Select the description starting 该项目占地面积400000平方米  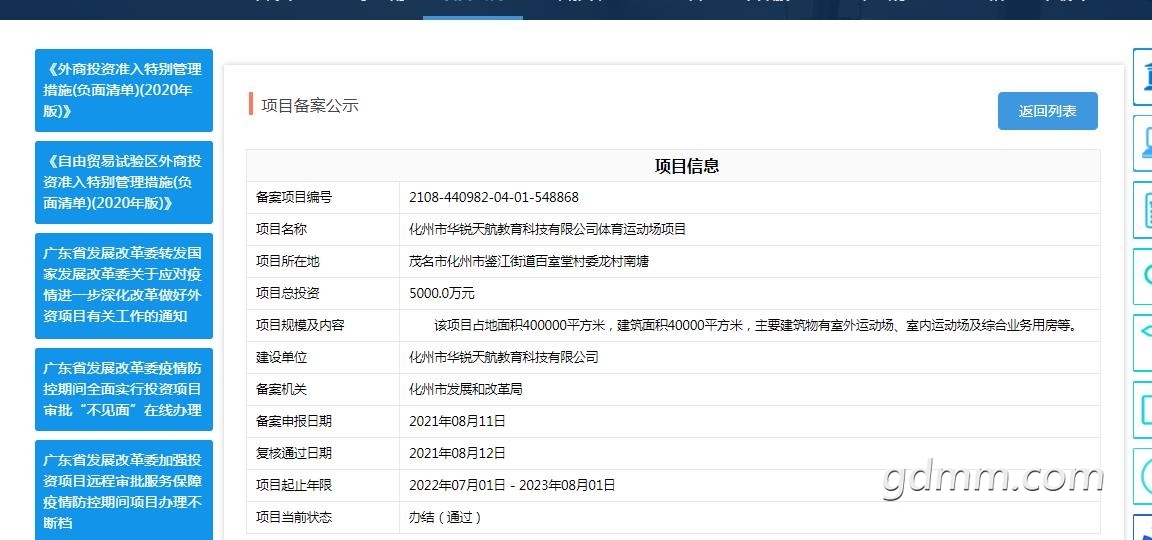[755, 325]
